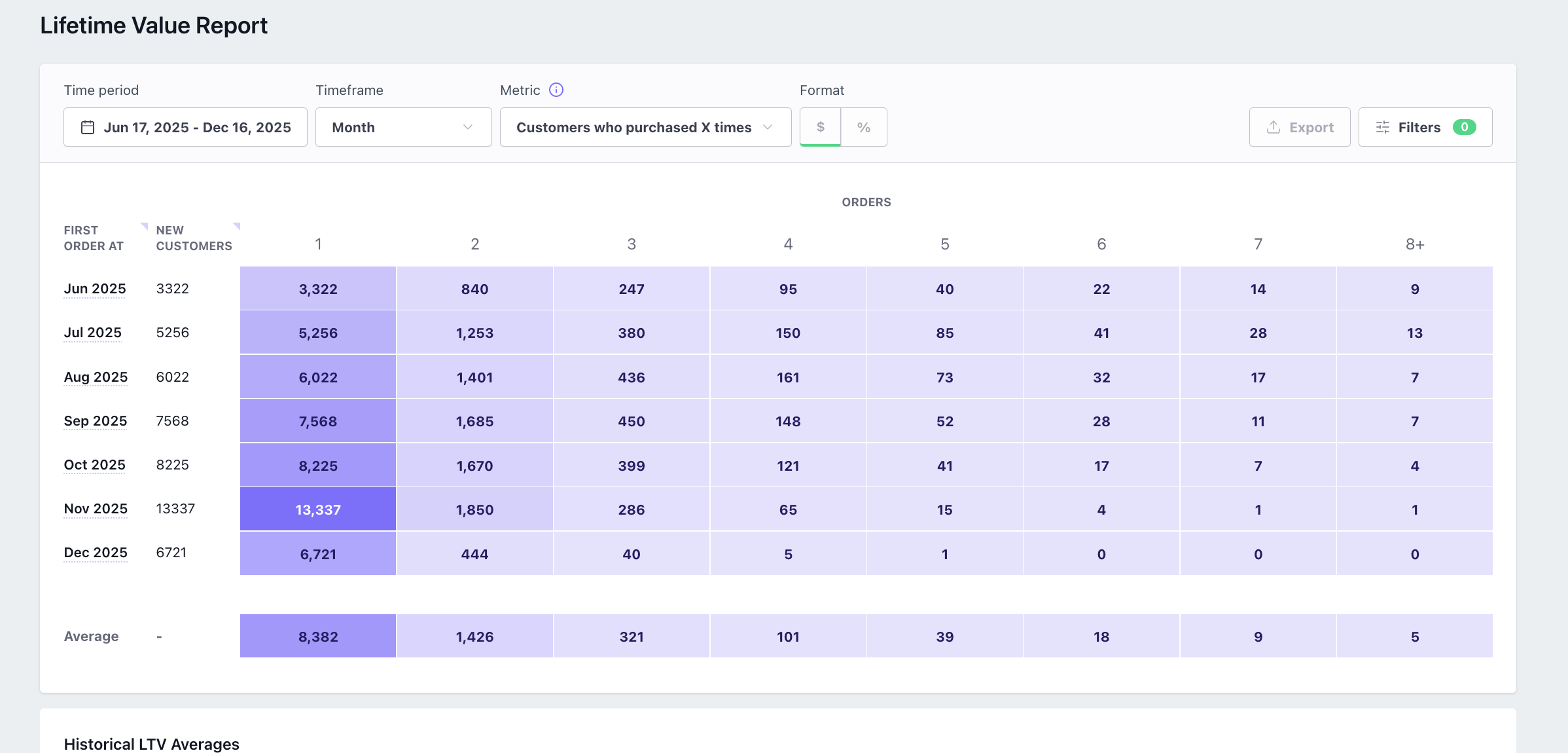This screenshot has height=753, width=1568.
Task: Open the Month timeframe dropdown
Action: pos(403,127)
